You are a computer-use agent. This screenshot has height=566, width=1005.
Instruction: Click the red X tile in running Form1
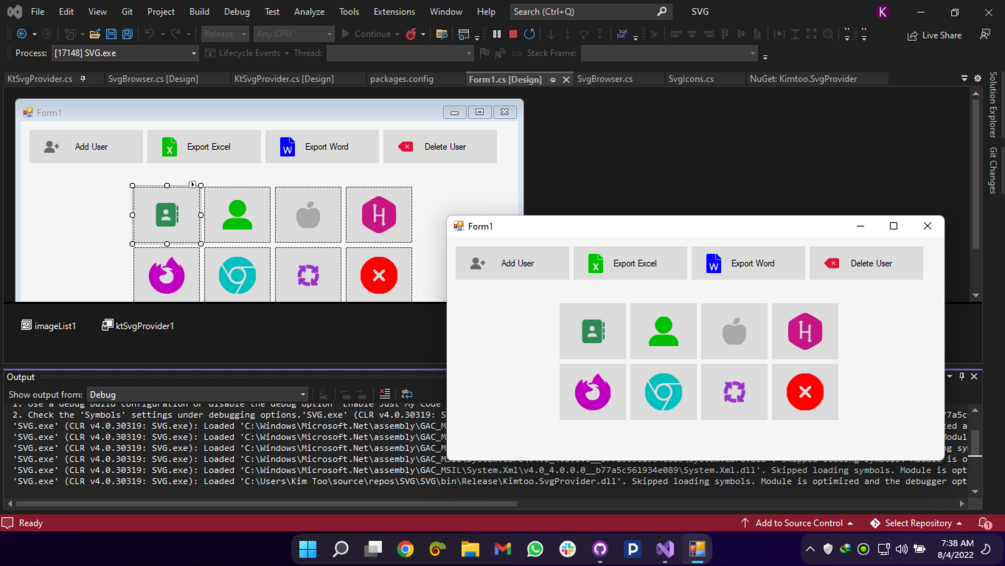pos(805,392)
